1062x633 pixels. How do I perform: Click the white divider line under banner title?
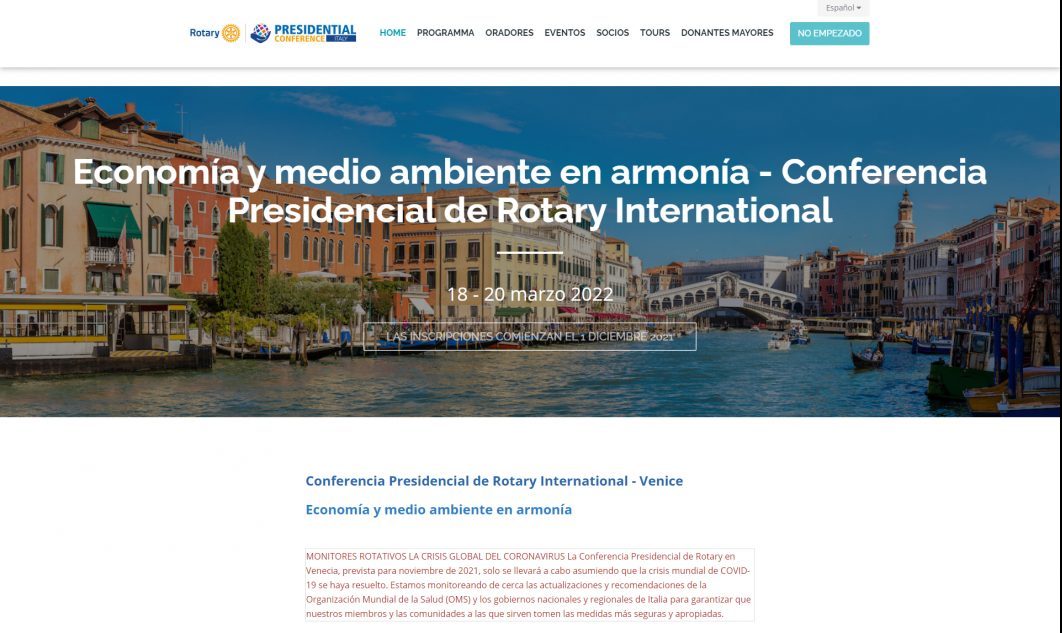point(530,253)
